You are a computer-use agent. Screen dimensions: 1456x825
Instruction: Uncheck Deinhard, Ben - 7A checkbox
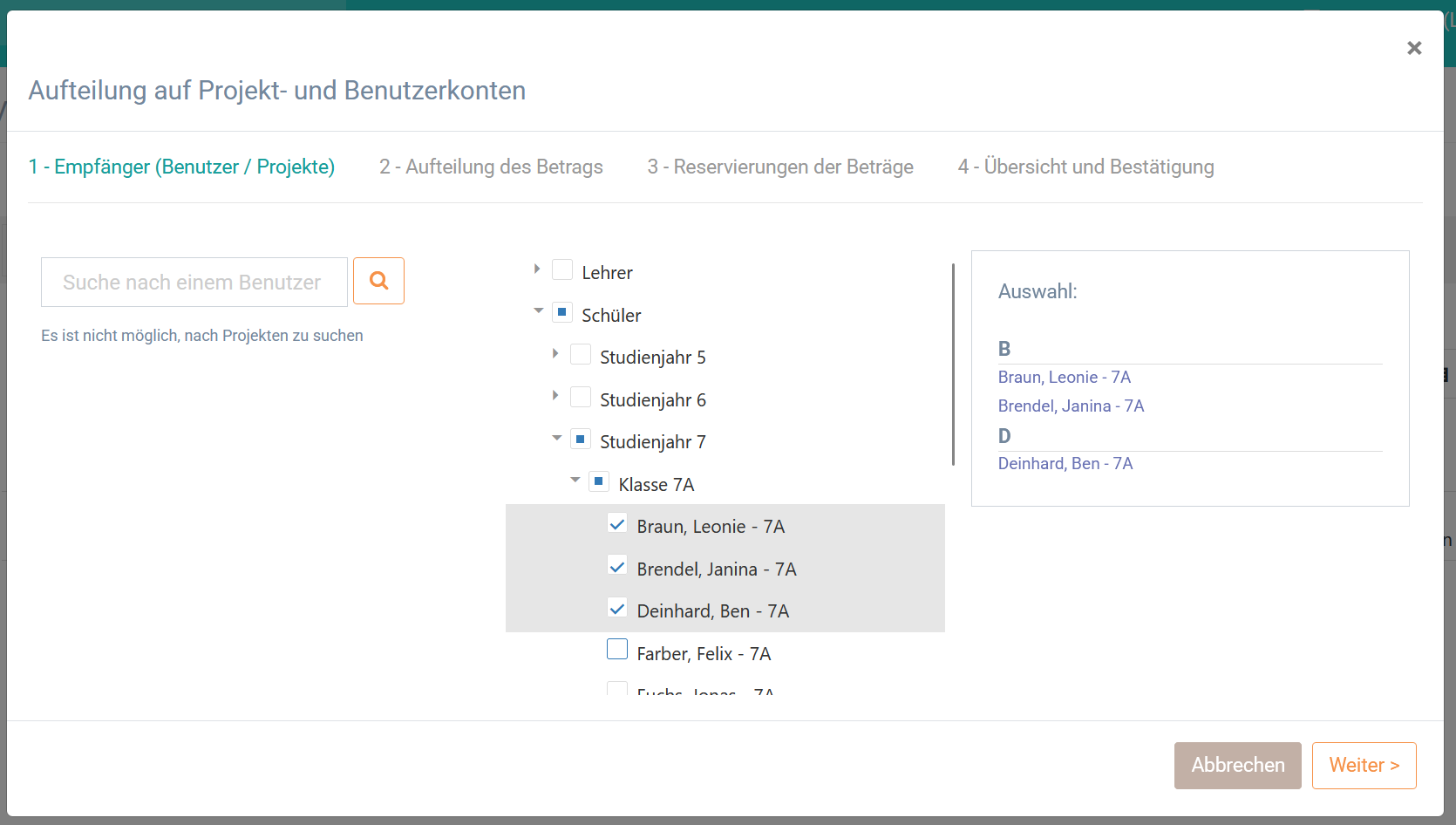pos(617,609)
